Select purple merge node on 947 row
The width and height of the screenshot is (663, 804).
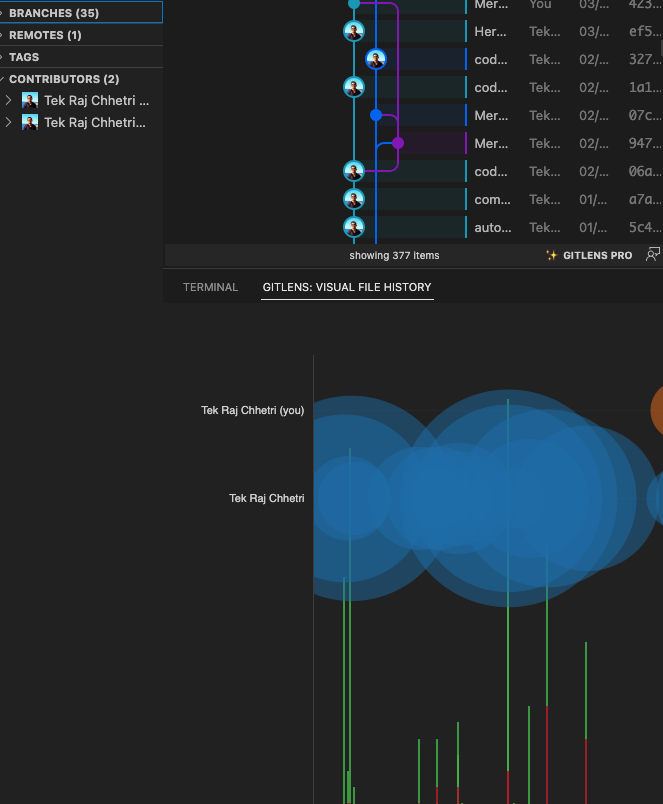coord(398,143)
